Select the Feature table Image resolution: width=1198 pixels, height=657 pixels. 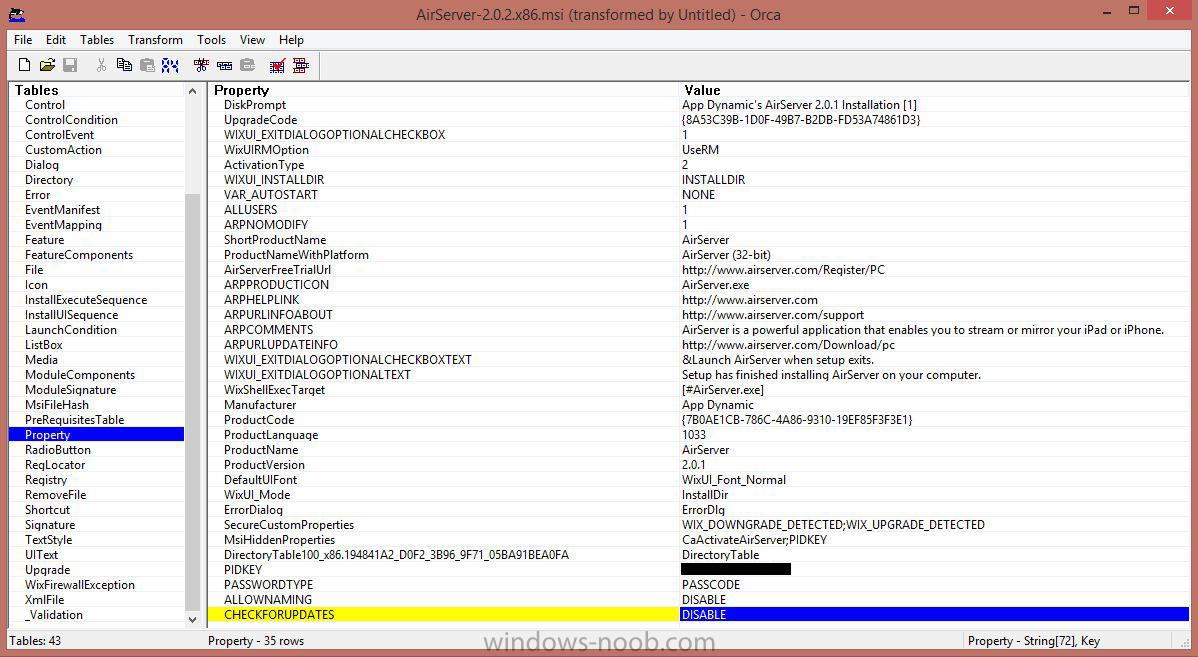click(44, 240)
